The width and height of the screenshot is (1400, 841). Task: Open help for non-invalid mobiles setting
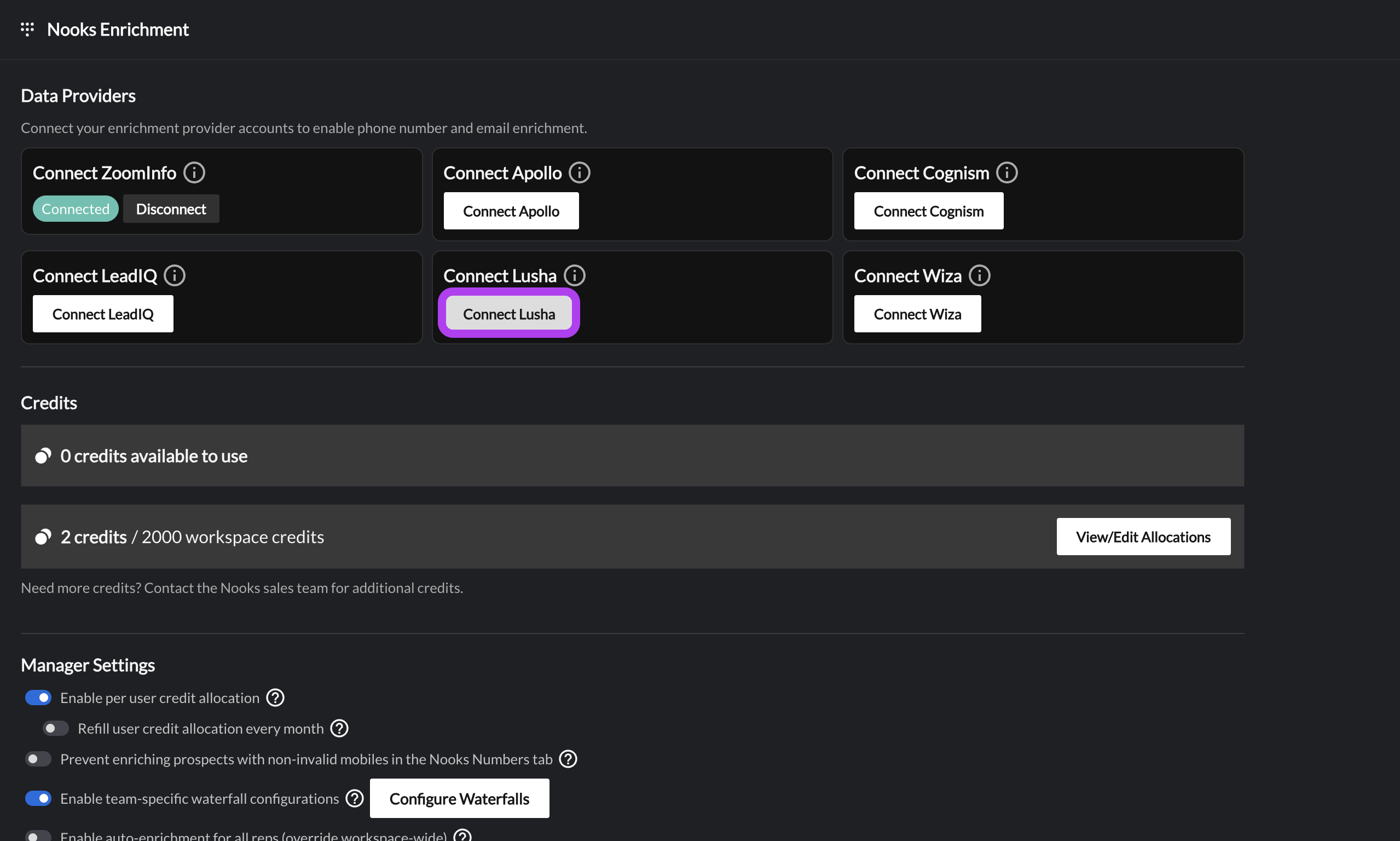click(568, 759)
